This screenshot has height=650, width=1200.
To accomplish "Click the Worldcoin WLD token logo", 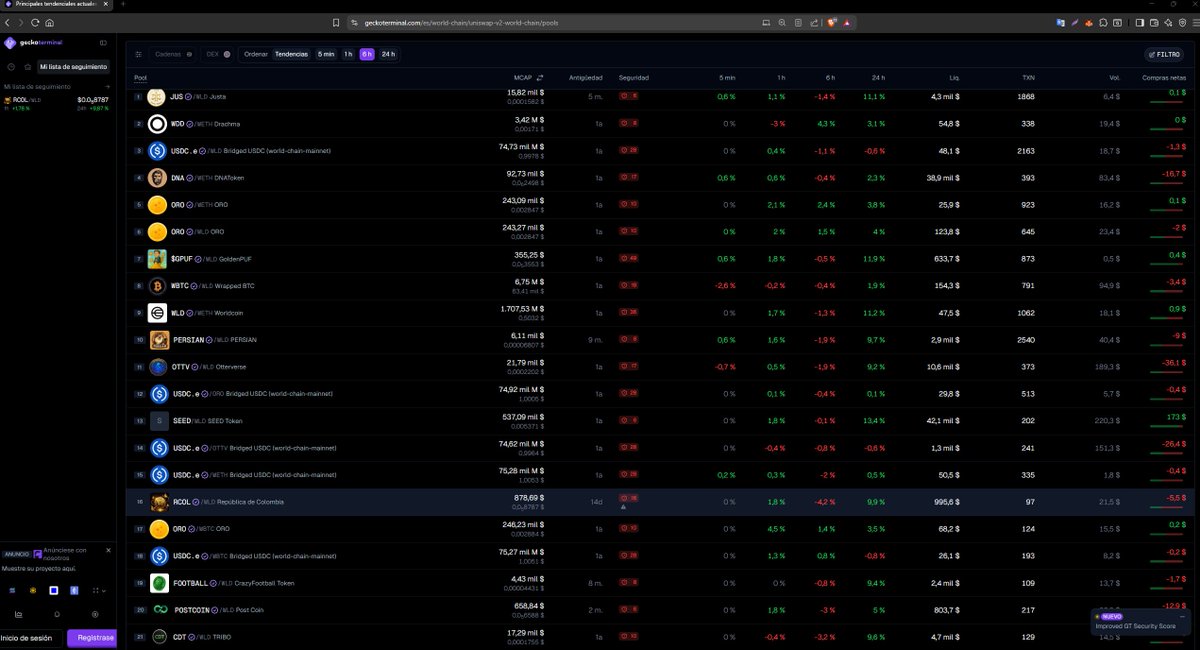I will point(157,313).
